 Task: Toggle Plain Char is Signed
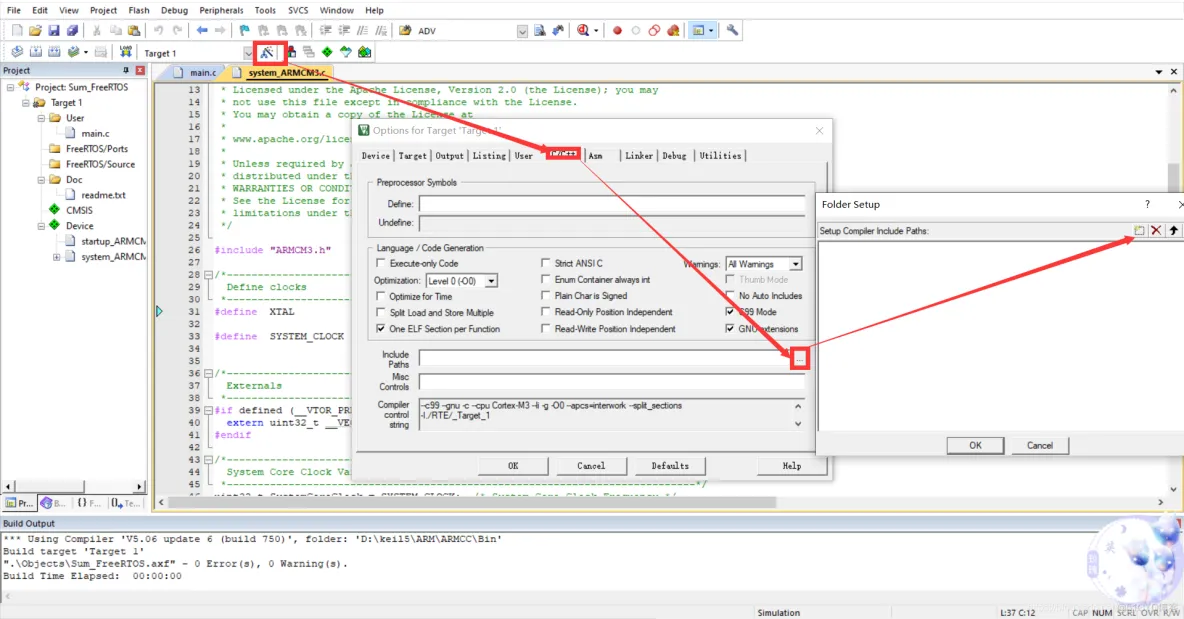545,295
